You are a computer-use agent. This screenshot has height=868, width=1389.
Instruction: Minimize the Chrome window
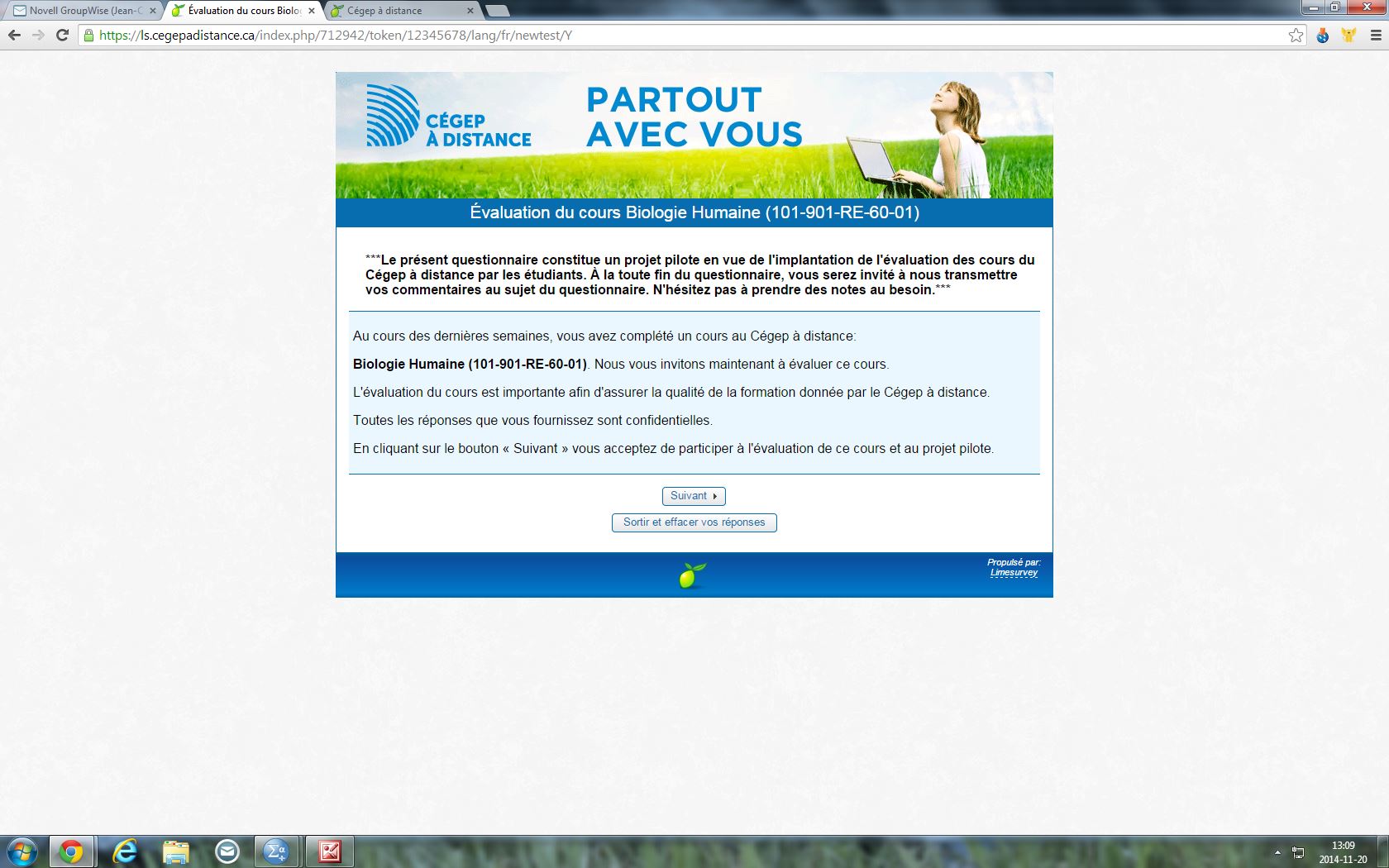1314,8
